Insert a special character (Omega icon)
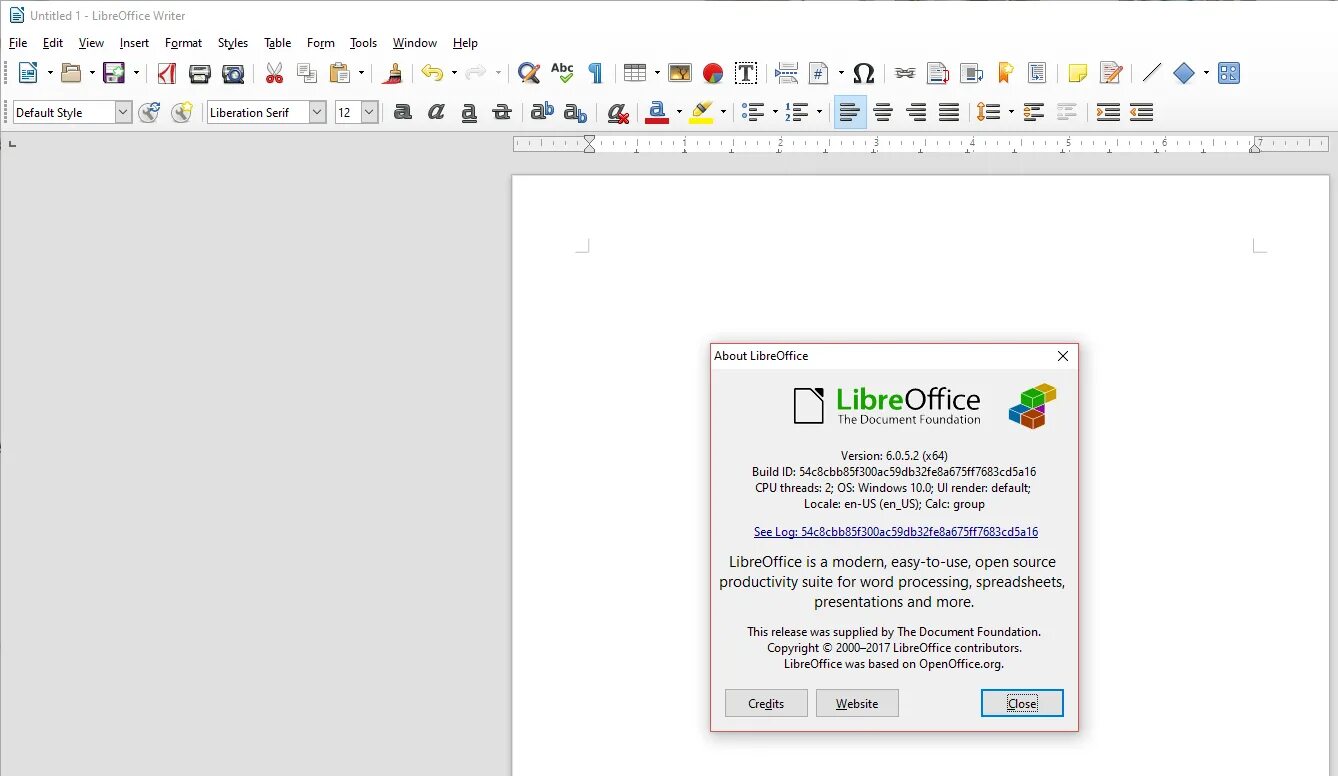1338x776 pixels. [864, 73]
